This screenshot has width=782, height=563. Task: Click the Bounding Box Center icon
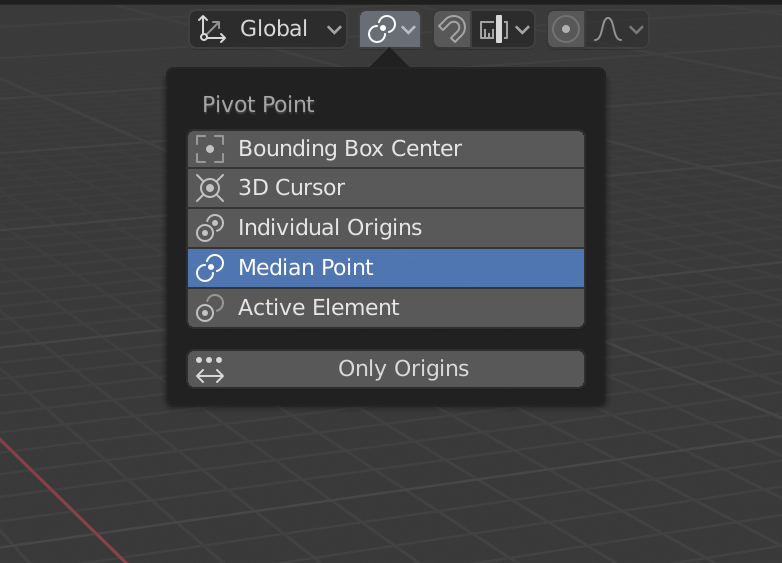click(x=210, y=149)
